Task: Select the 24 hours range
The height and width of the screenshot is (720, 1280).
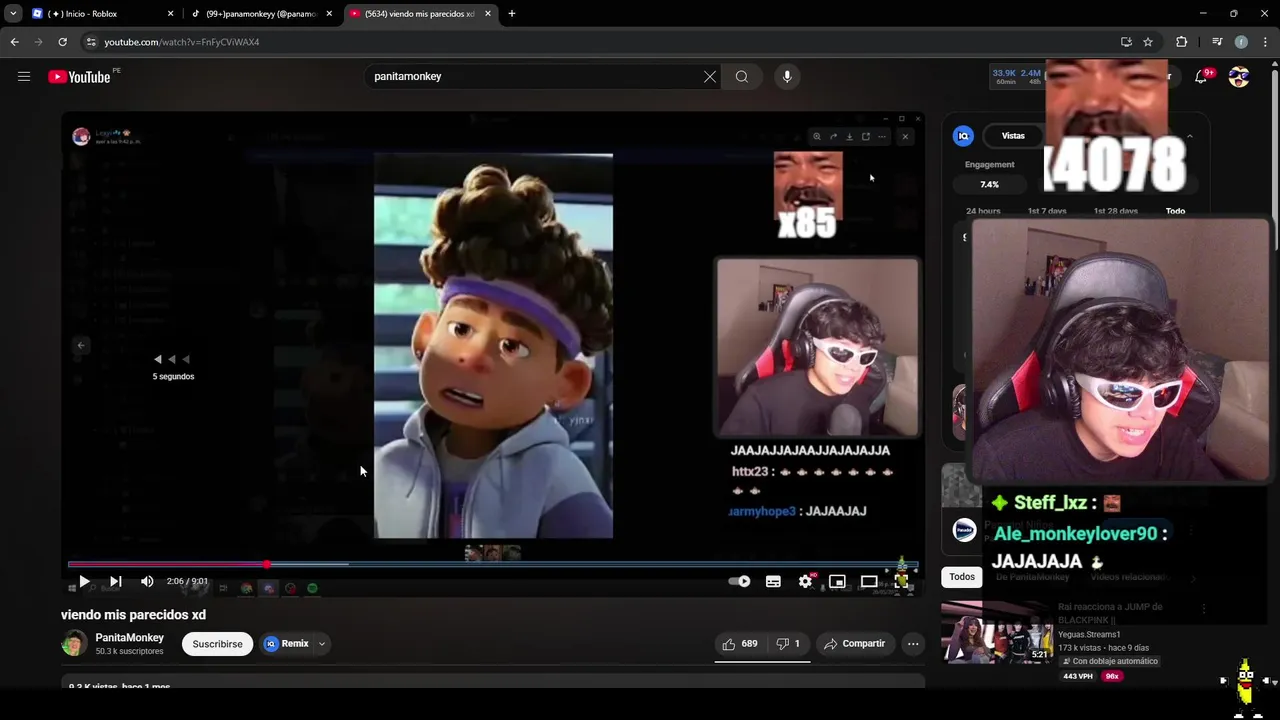Action: tap(983, 211)
